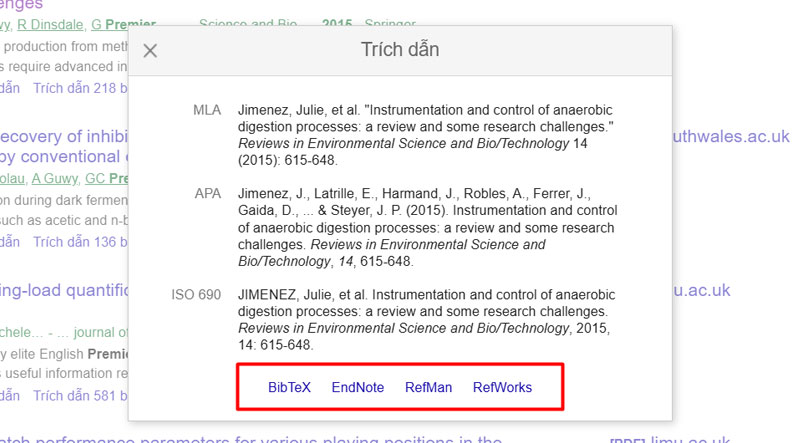
Task: Select the MLA formatted citation text
Action: tap(427, 134)
